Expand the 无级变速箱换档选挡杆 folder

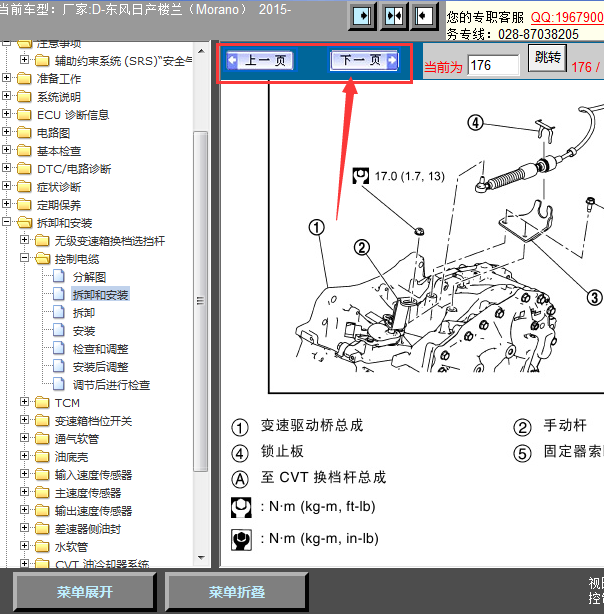coord(24,240)
